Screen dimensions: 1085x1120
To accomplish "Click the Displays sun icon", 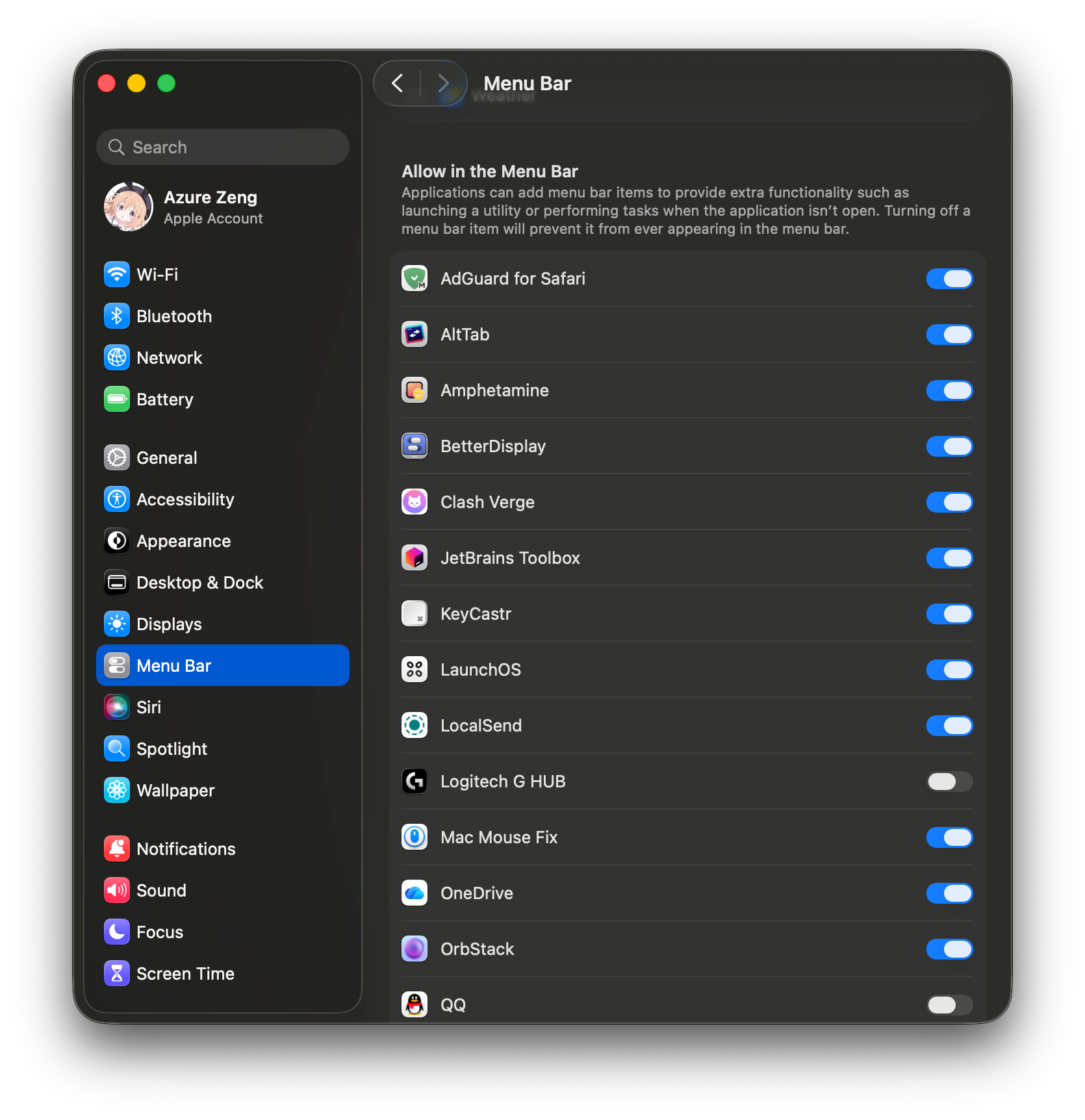I will pos(117,624).
